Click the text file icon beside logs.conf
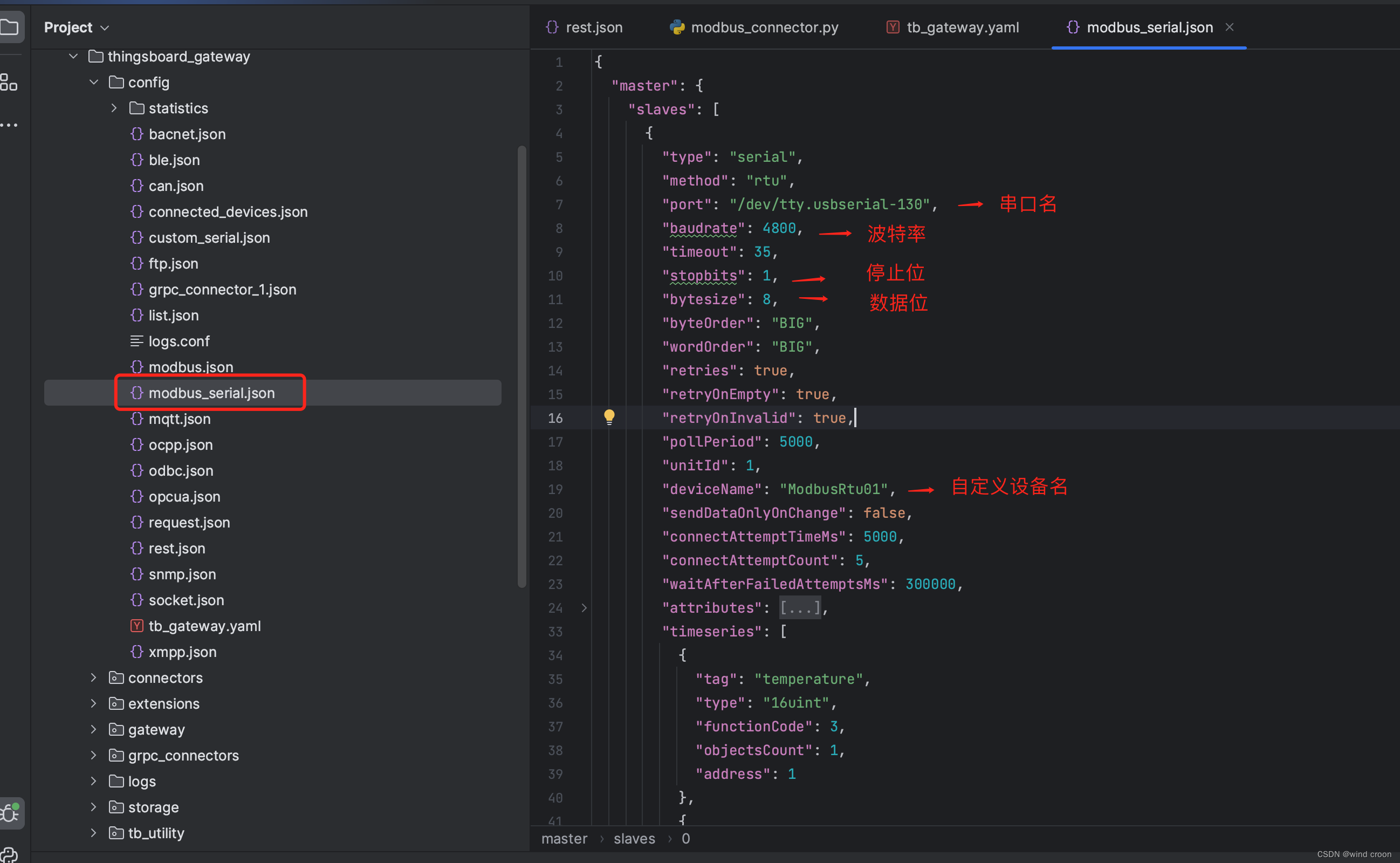This screenshot has width=1400, height=863. [137, 341]
